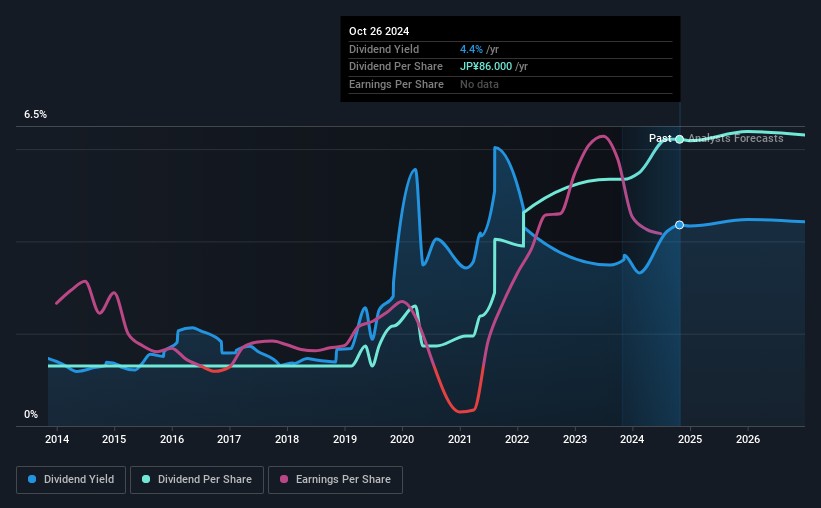Click the 2019 x-axis year label

[x=345, y=439]
